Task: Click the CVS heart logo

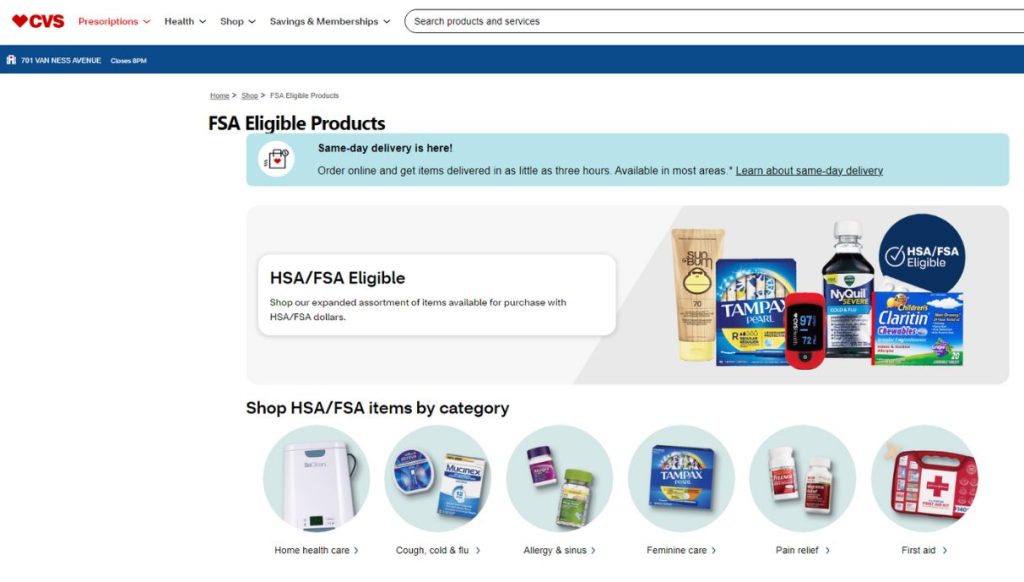Action: [x=39, y=21]
